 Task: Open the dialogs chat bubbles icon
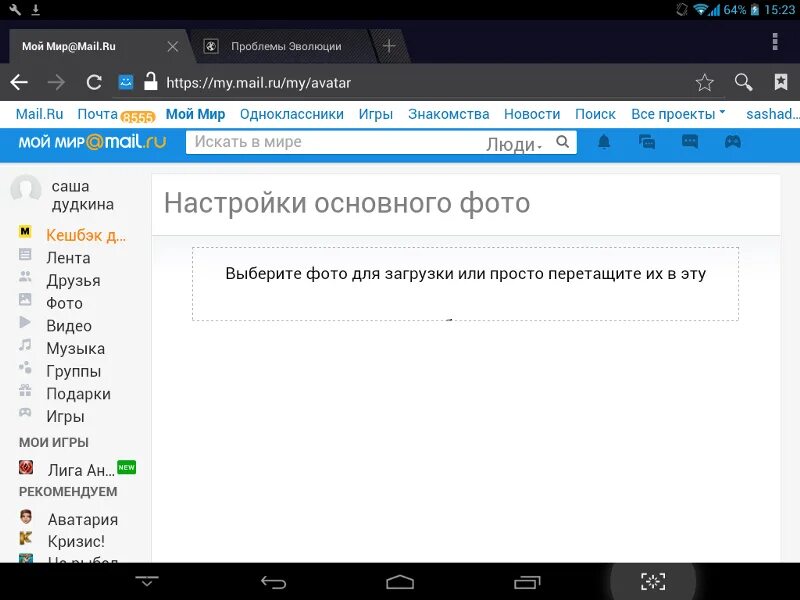(647, 141)
